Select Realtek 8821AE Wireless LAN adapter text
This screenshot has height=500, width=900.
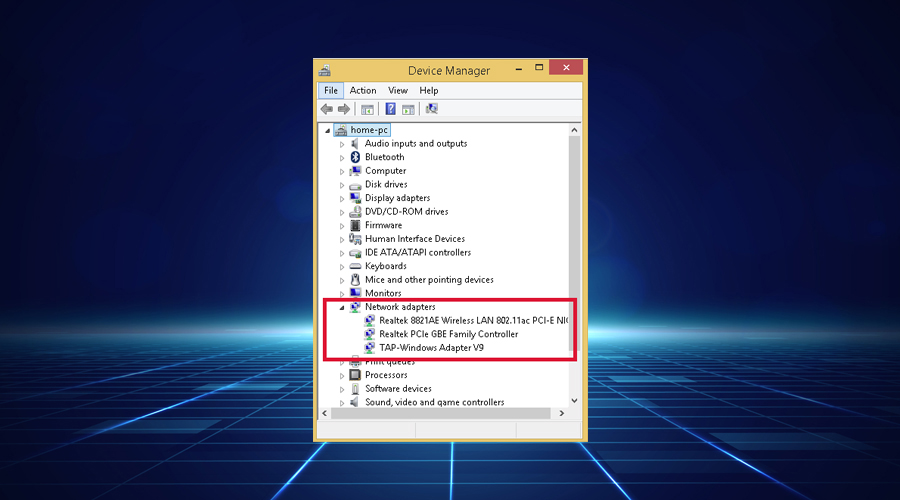coord(474,320)
